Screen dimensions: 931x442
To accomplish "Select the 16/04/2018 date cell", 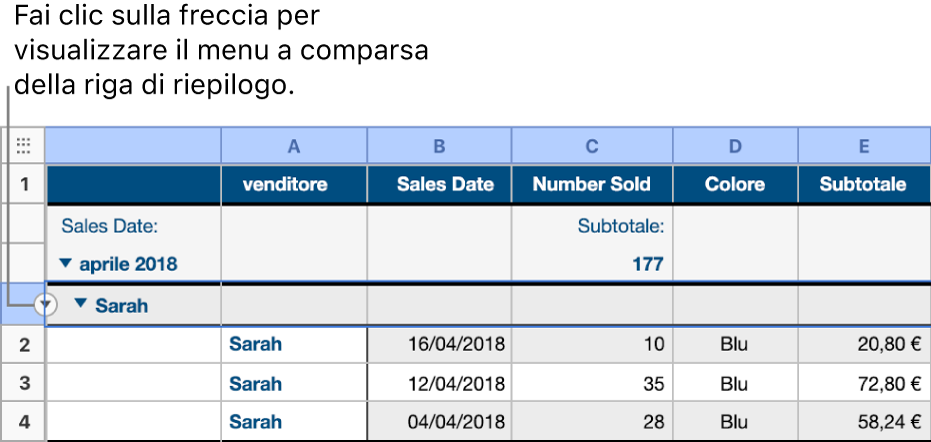I will click(439, 345).
